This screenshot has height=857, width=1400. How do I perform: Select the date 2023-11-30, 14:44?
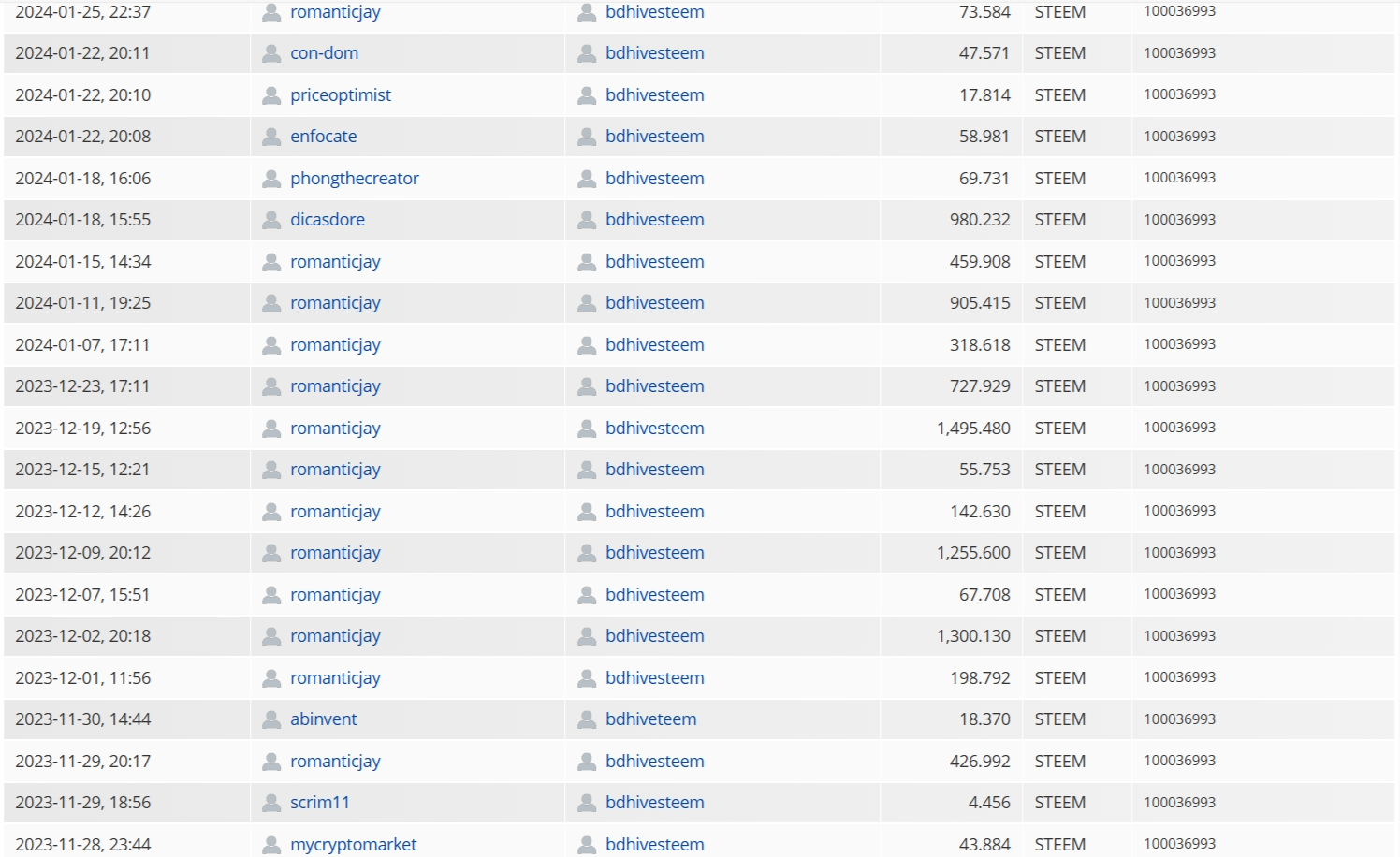point(82,719)
